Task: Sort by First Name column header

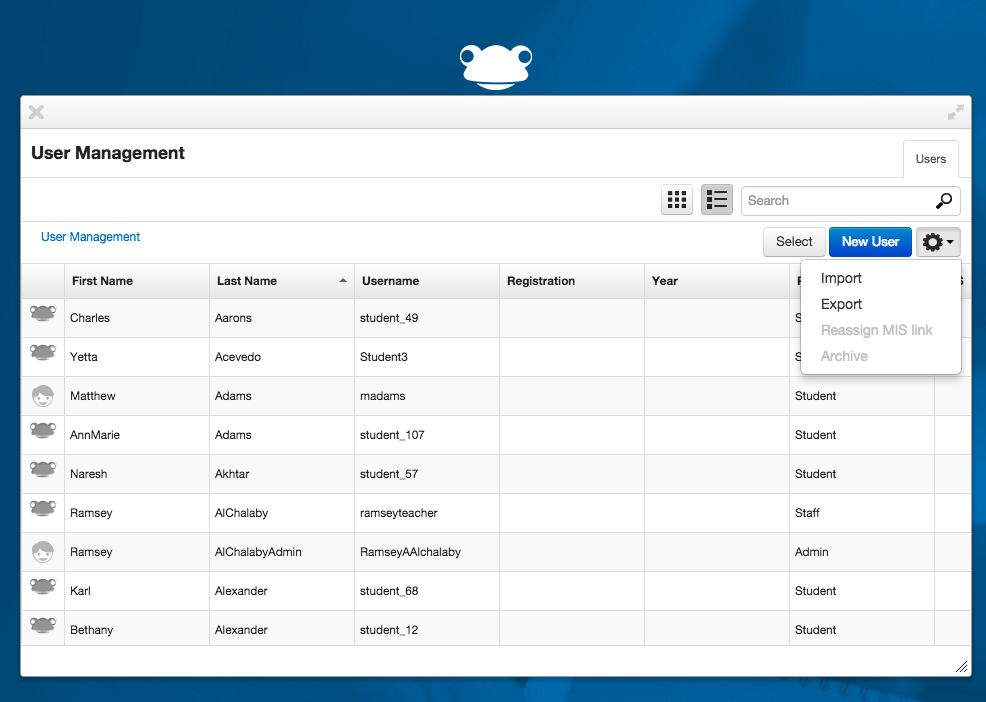Action: click(137, 281)
